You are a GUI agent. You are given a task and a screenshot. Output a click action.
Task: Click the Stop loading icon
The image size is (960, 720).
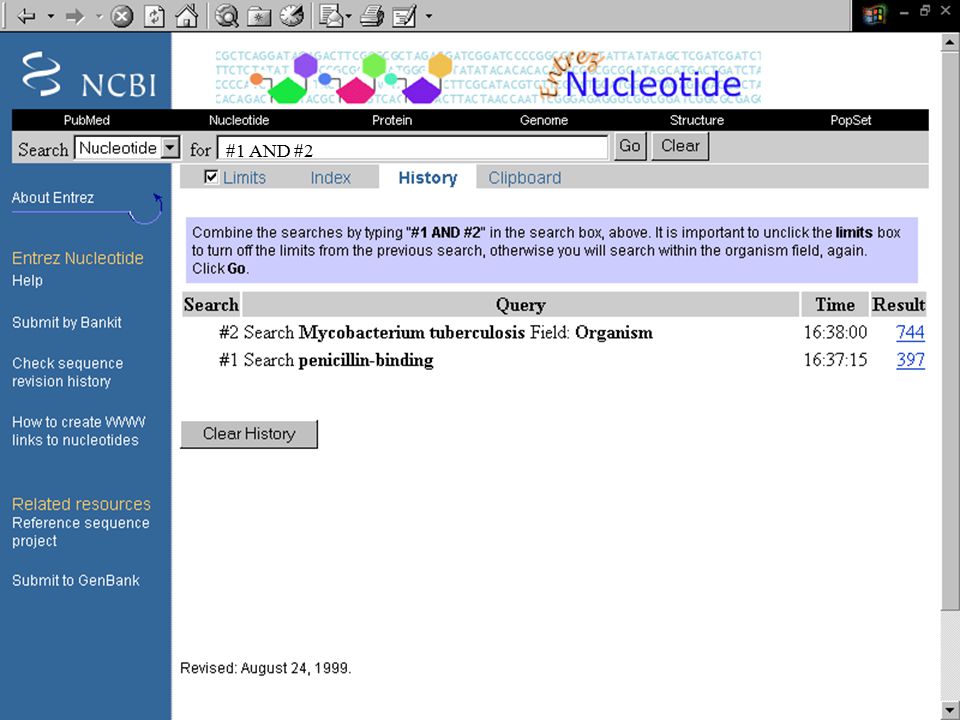click(x=122, y=15)
